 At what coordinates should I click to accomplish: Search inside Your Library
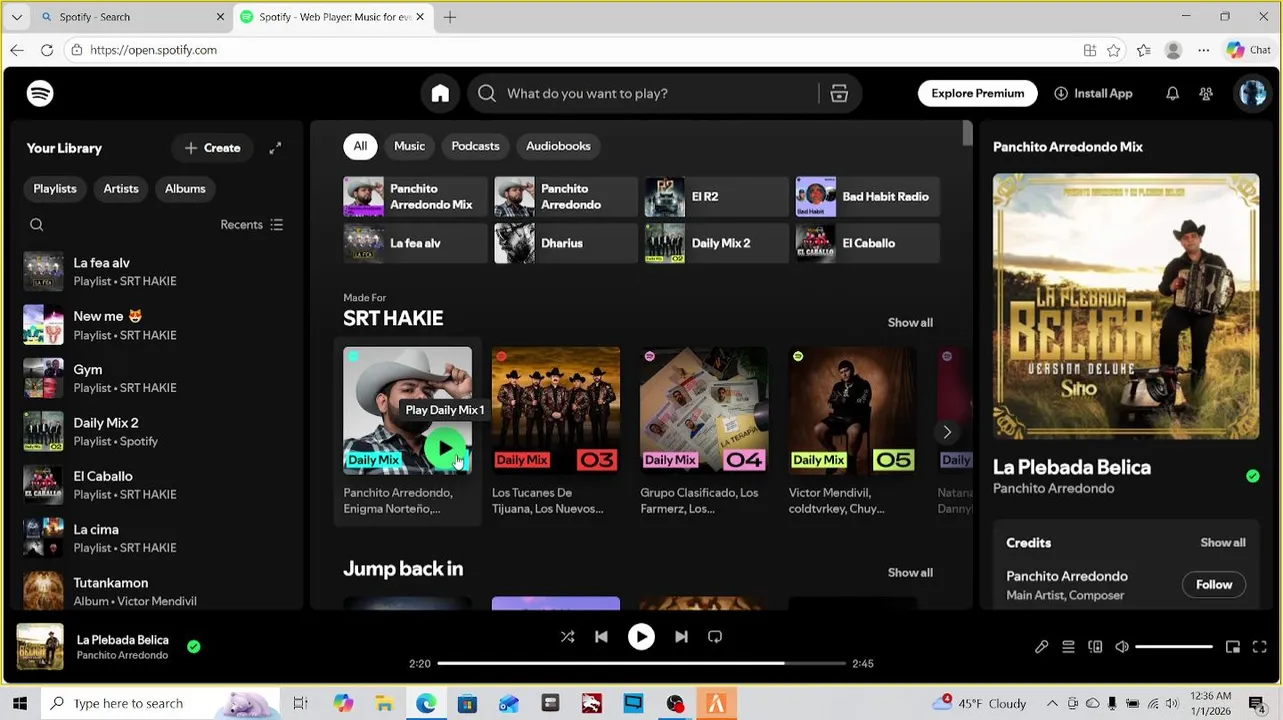click(x=37, y=225)
